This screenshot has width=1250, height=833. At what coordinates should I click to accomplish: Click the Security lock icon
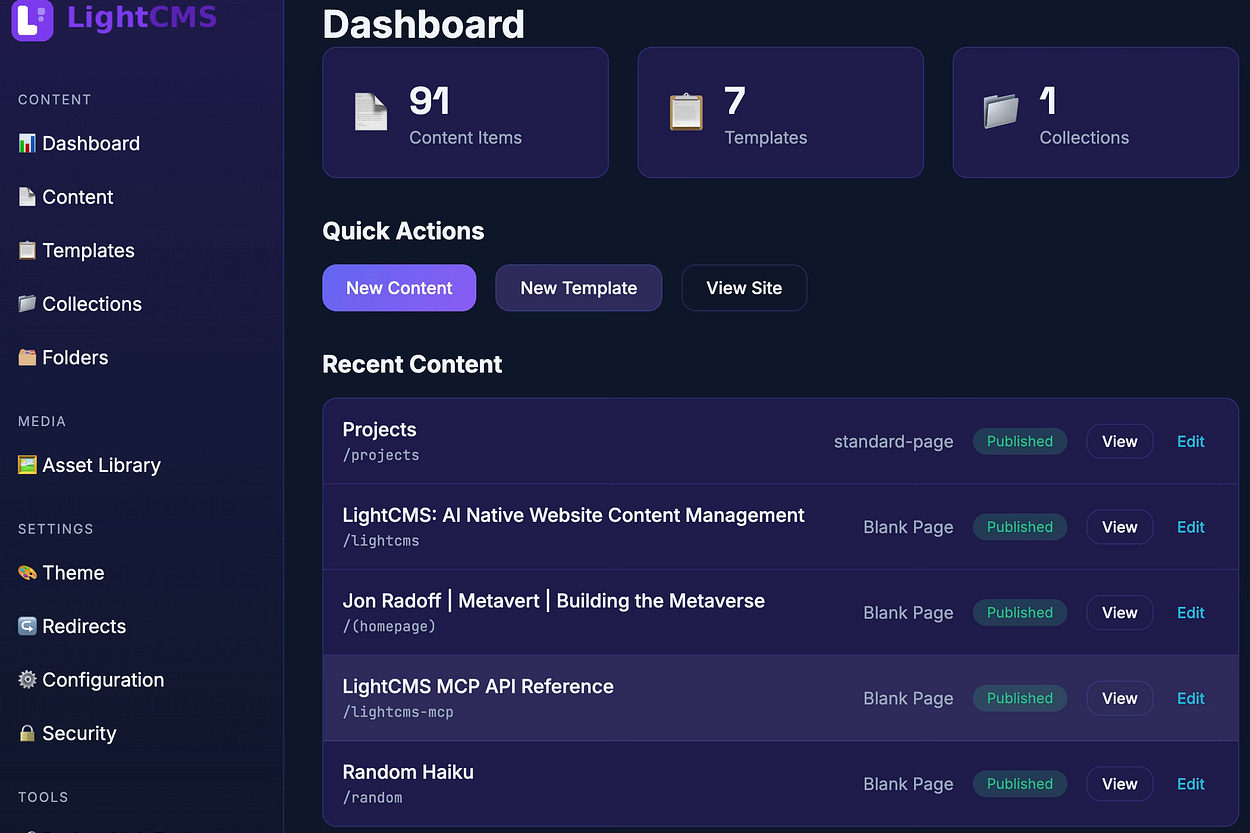[x=27, y=733]
